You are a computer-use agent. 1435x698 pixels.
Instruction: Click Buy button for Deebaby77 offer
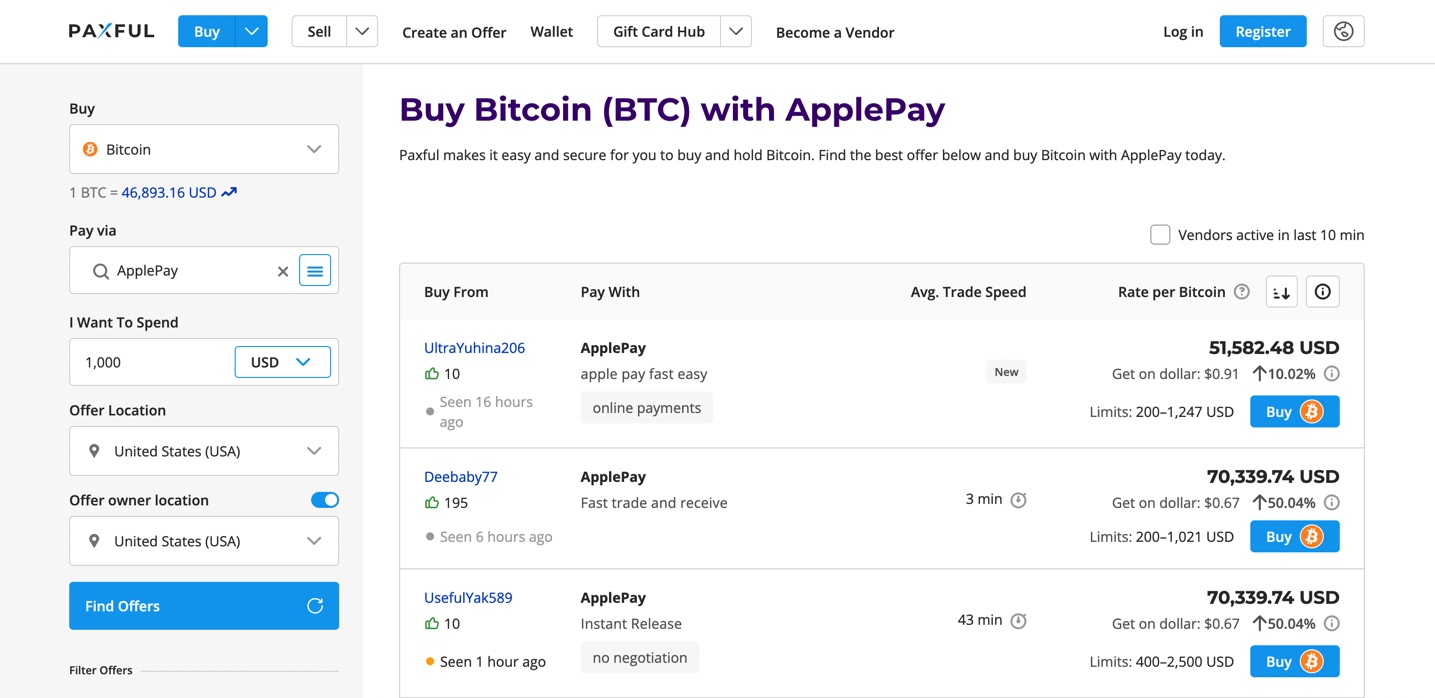point(1294,537)
